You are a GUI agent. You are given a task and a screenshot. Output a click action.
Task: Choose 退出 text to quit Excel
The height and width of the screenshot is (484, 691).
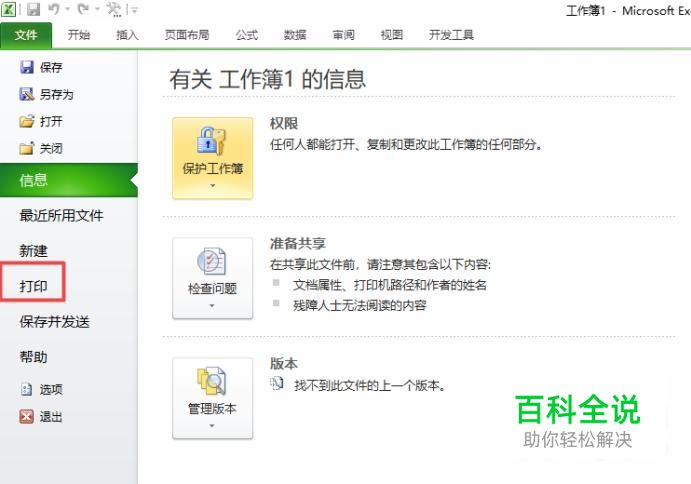point(51,417)
